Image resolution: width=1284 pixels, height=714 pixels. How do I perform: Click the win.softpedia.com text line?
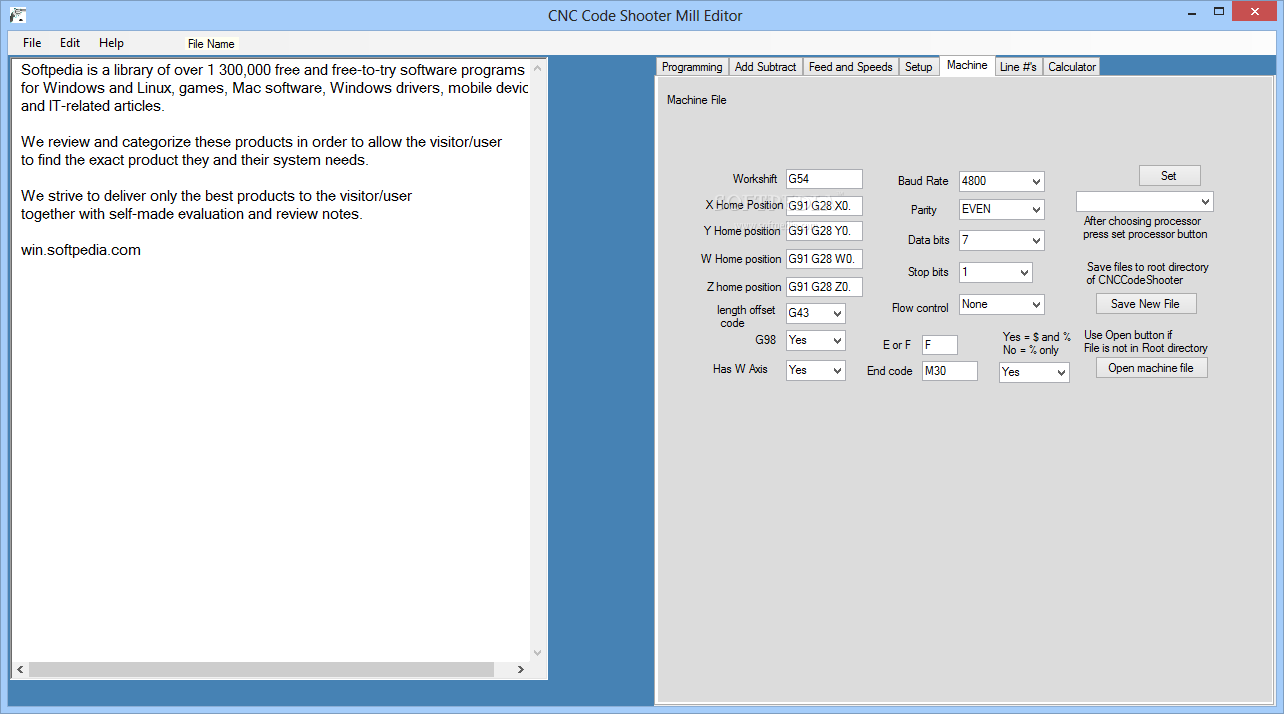pos(81,250)
